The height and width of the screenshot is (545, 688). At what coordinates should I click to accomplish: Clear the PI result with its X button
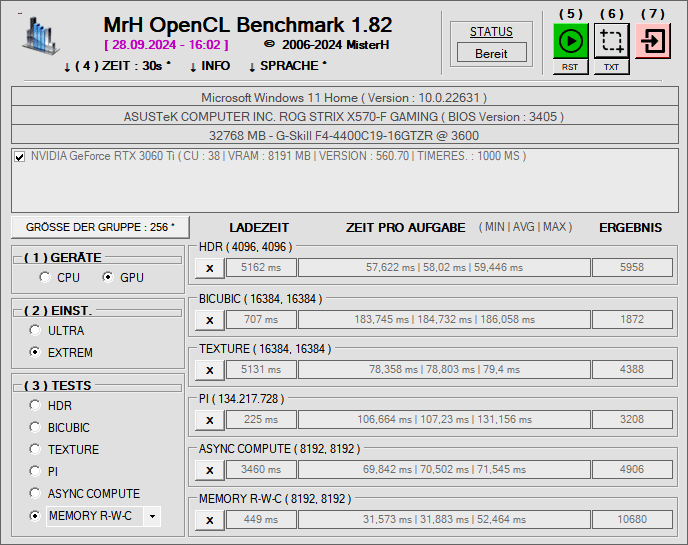point(210,420)
